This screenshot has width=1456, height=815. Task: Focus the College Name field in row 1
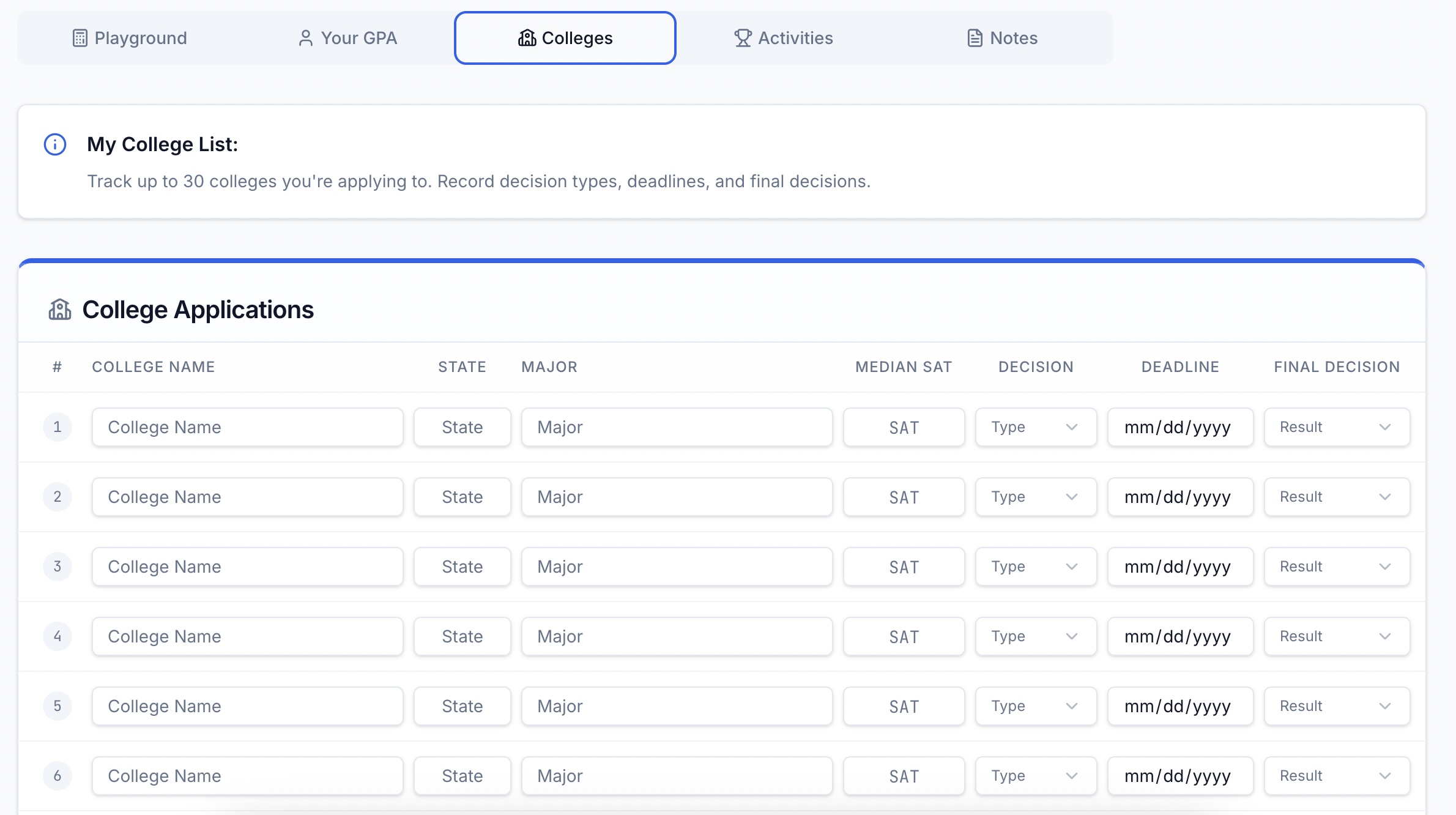(x=247, y=427)
